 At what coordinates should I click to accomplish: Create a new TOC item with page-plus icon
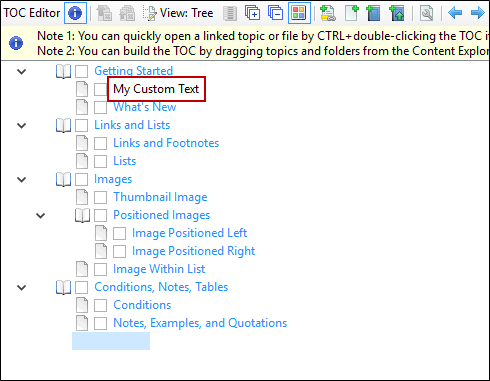pyautogui.click(x=351, y=13)
